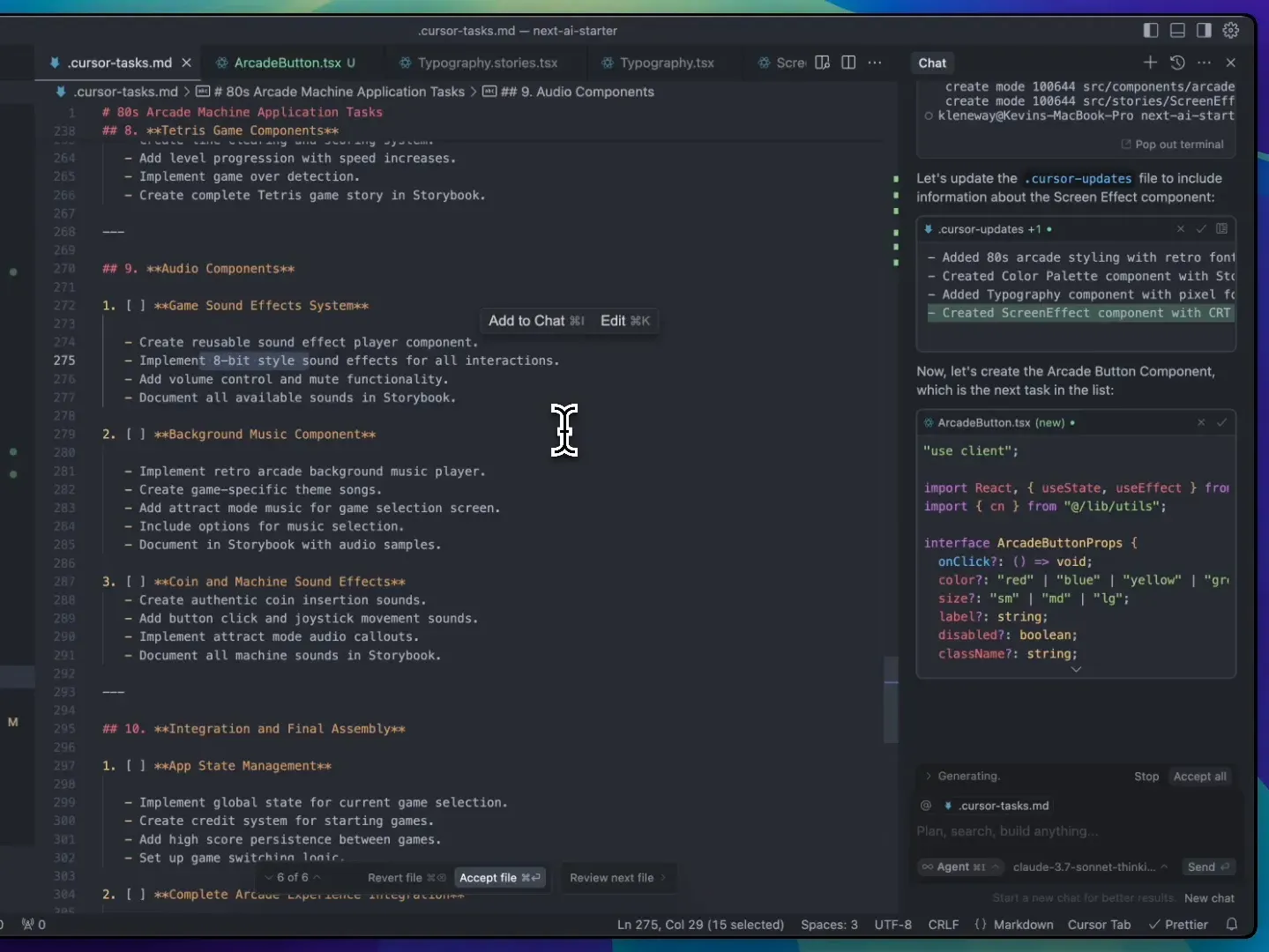The image size is (1269, 952).
Task: Switch to the ArcadeButton.tsx tab
Action: click(287, 63)
